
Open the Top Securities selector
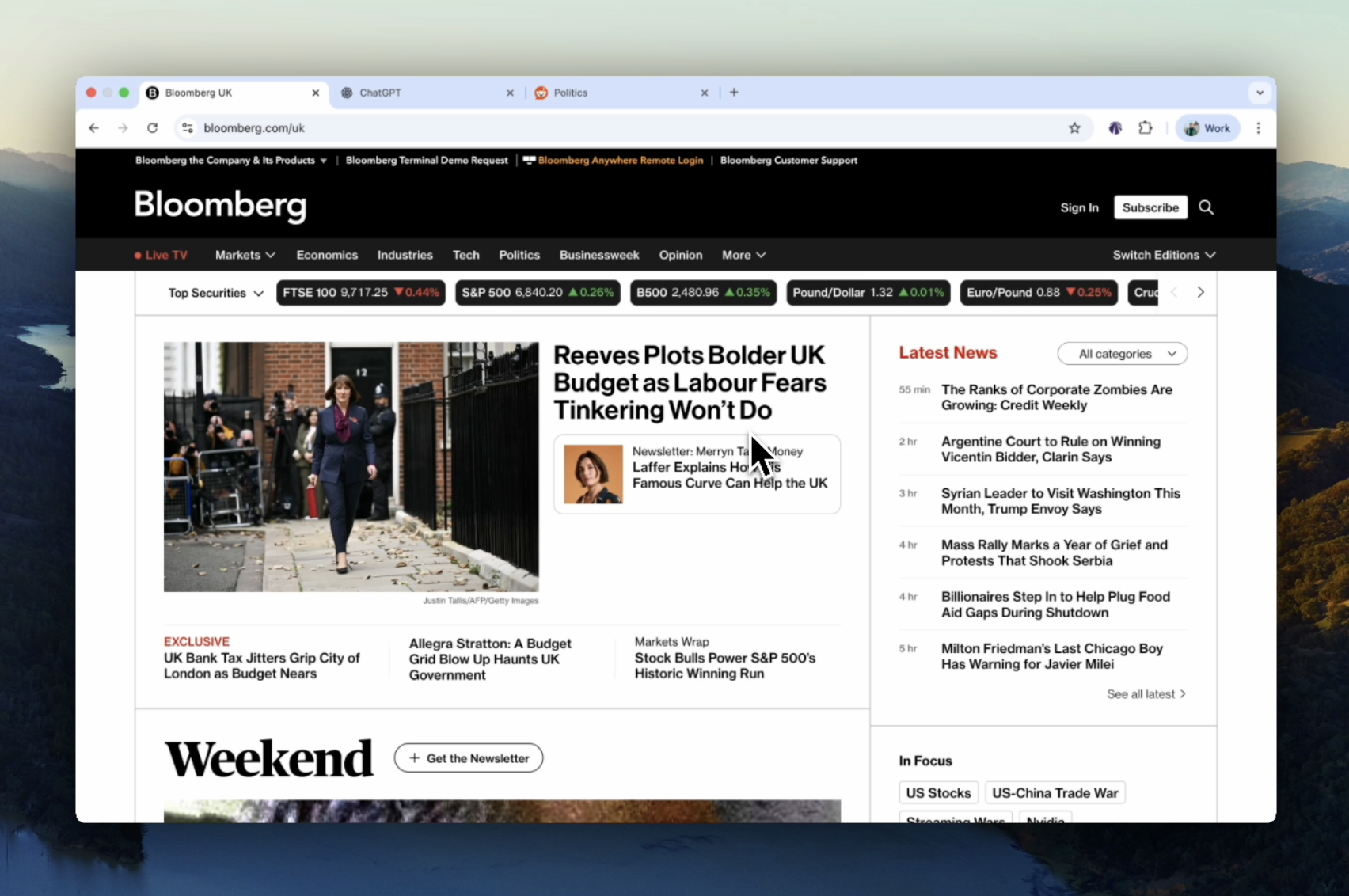click(215, 293)
